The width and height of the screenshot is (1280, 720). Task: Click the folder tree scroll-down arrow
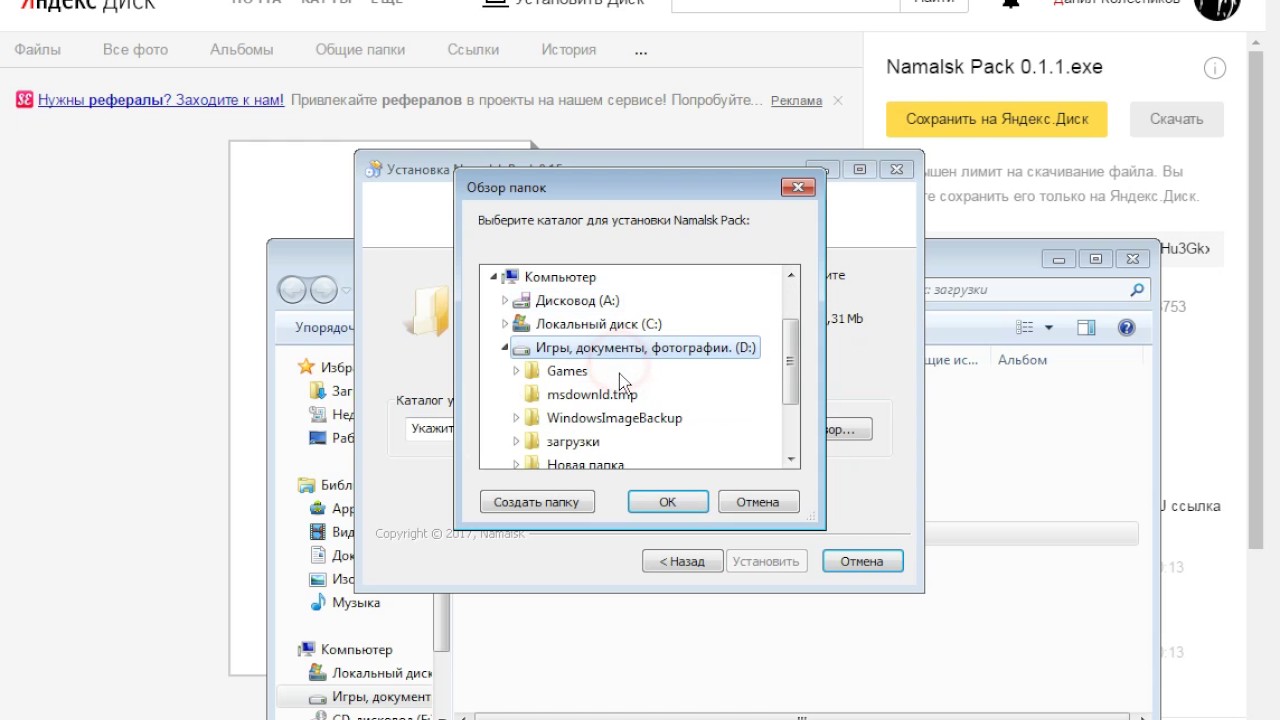coord(791,459)
